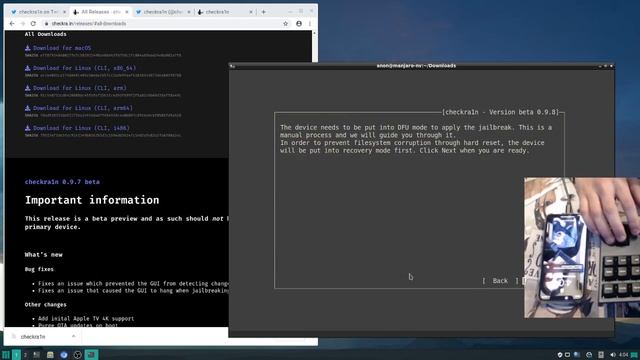The width and height of the screenshot is (640, 360).
Task: Click the removable device tray icon
Action: coord(601,355)
